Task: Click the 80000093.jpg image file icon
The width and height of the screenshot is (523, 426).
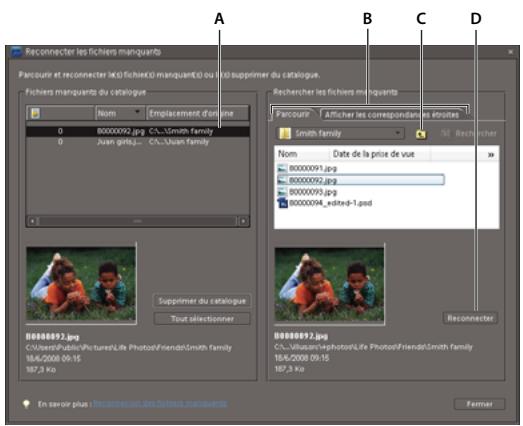Action: click(282, 192)
